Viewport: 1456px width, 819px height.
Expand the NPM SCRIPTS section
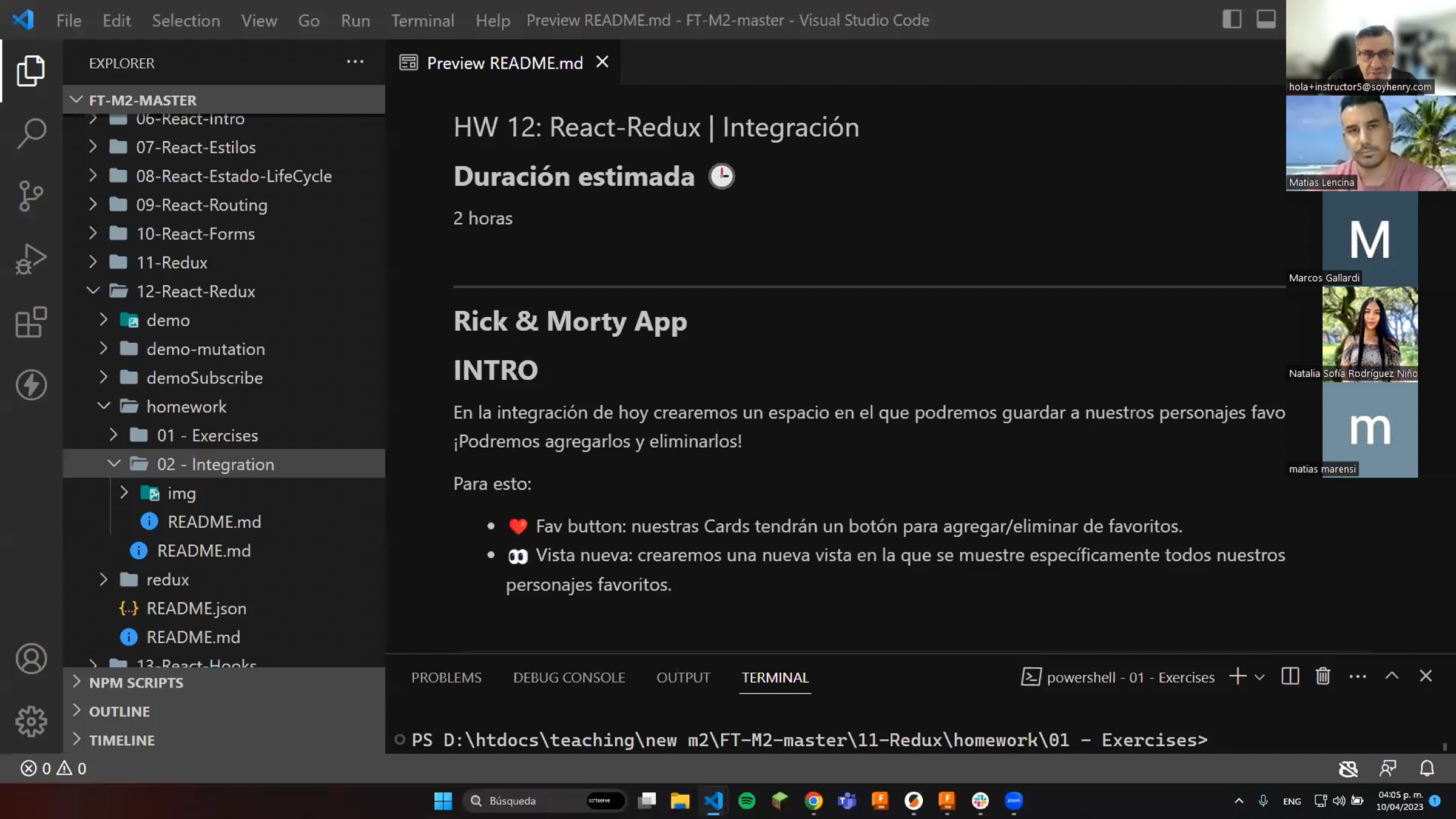[136, 682]
